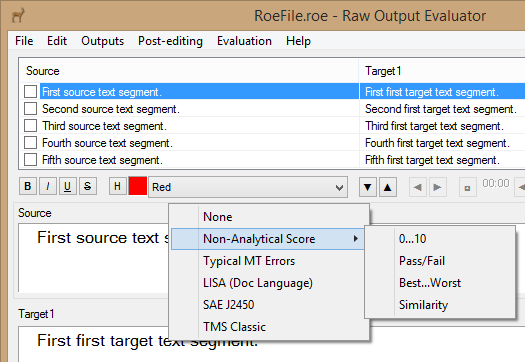Click the 00:00 timer display
Image resolution: width=525 pixels, height=362 pixels.
(x=496, y=183)
